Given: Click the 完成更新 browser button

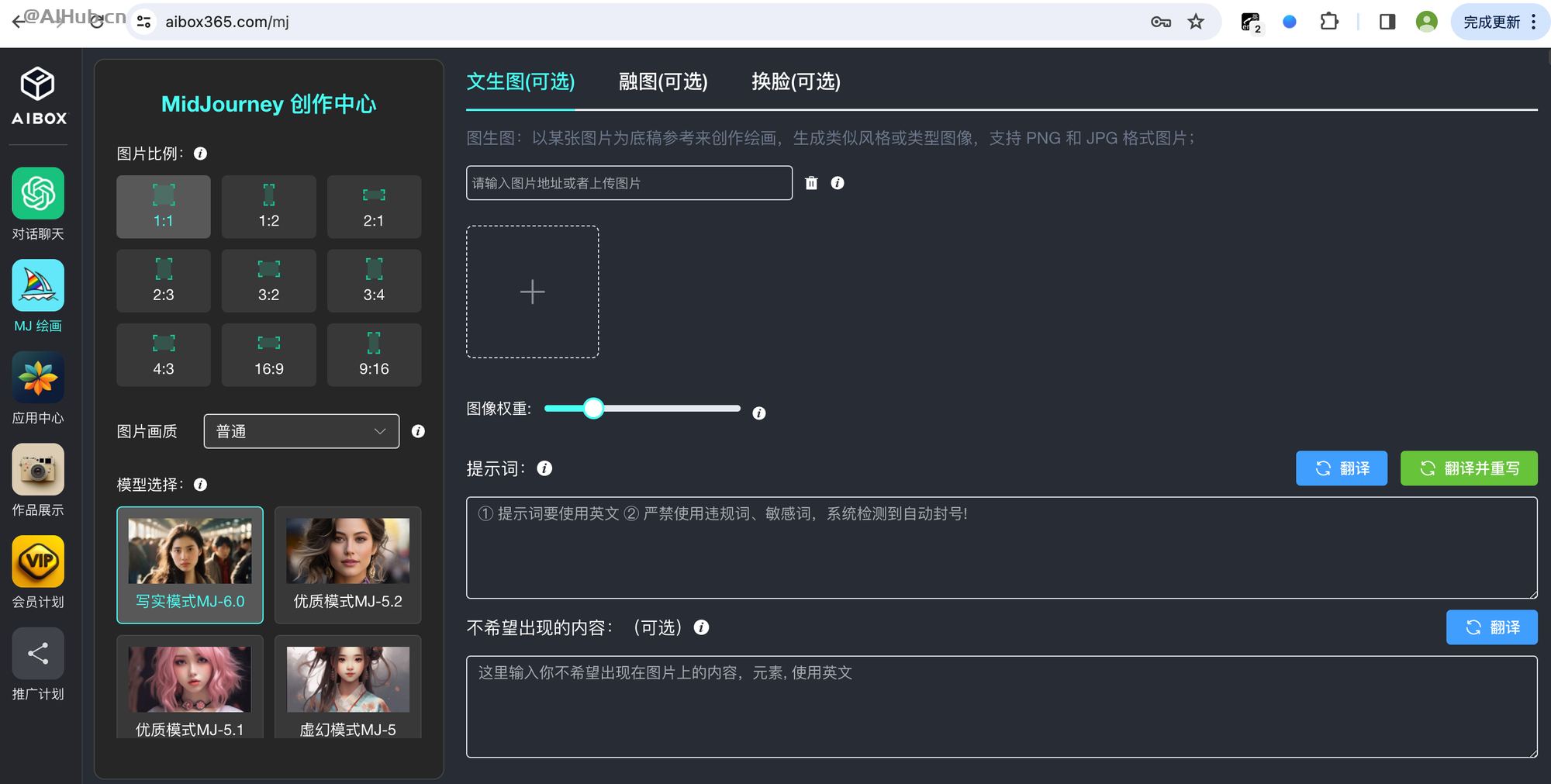Looking at the screenshot, I should tap(1491, 22).
